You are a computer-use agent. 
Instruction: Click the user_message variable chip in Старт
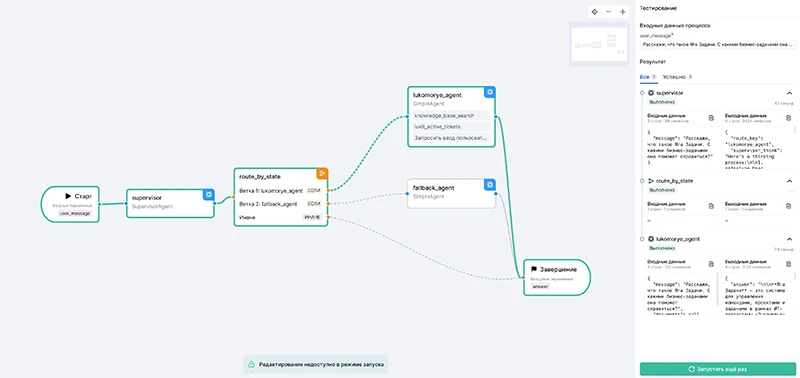[75, 214]
